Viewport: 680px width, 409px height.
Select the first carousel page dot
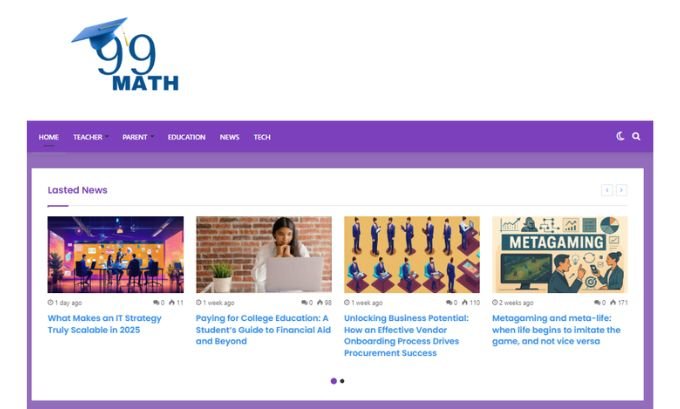click(333, 381)
